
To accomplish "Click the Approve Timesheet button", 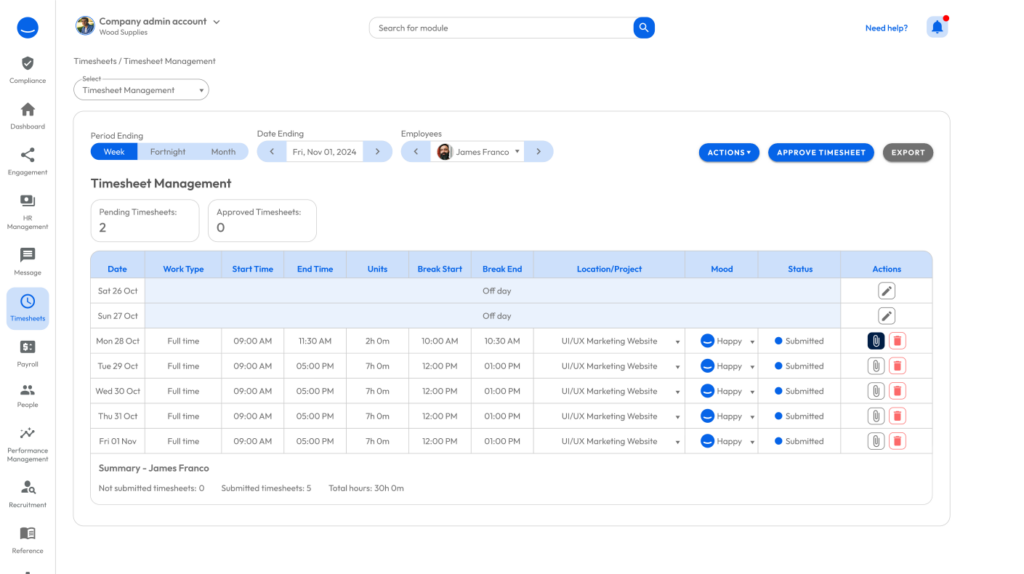I will tap(821, 153).
